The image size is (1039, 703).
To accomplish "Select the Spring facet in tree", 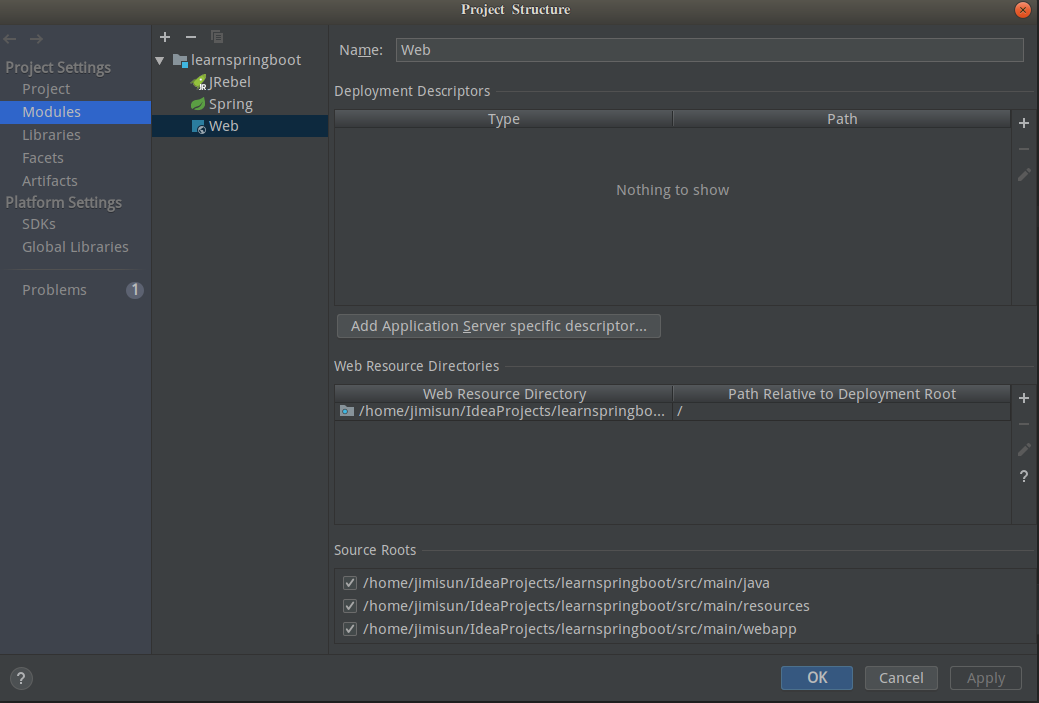I will coord(230,104).
